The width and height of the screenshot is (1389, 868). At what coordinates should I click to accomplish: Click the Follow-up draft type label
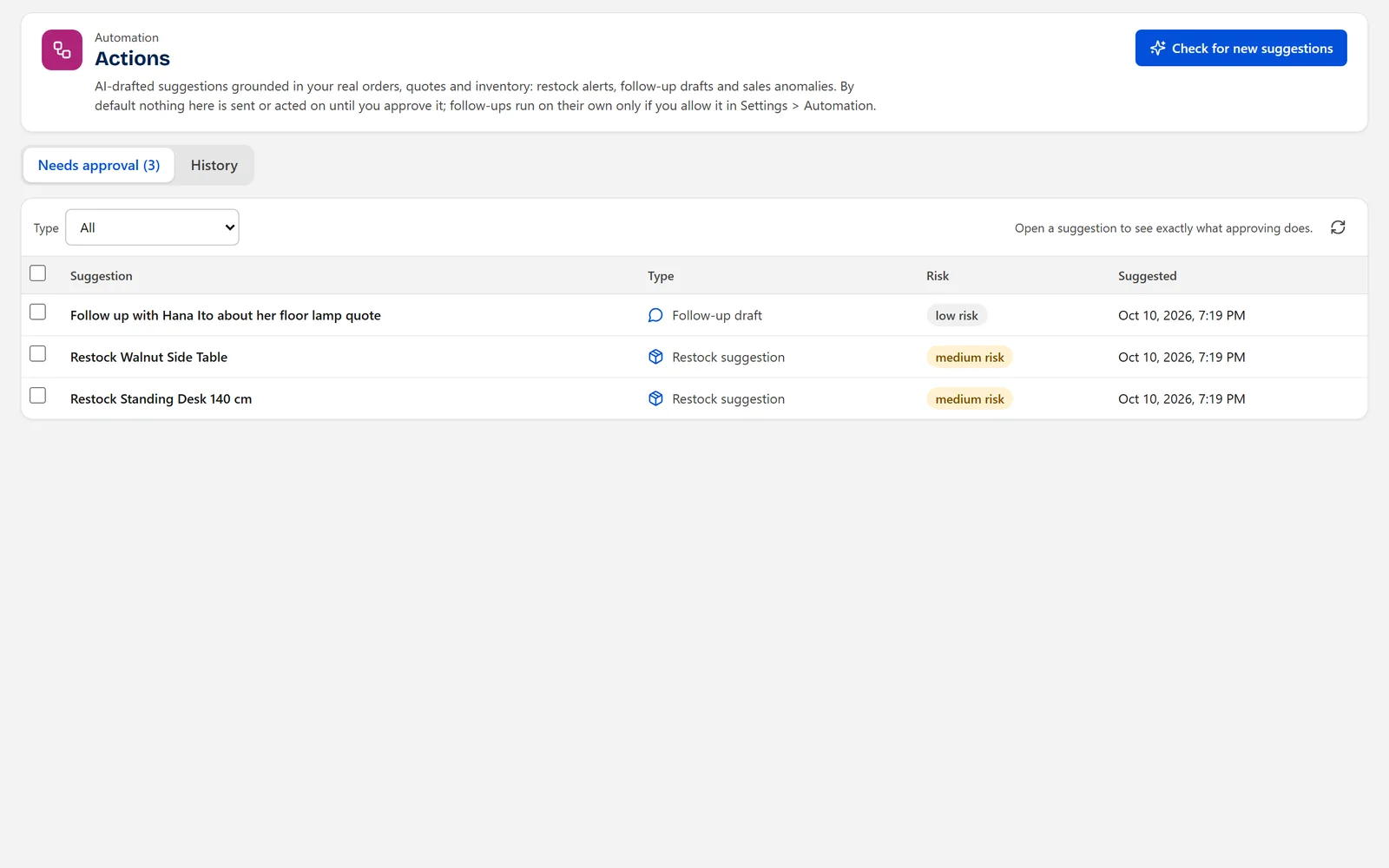[x=717, y=315]
